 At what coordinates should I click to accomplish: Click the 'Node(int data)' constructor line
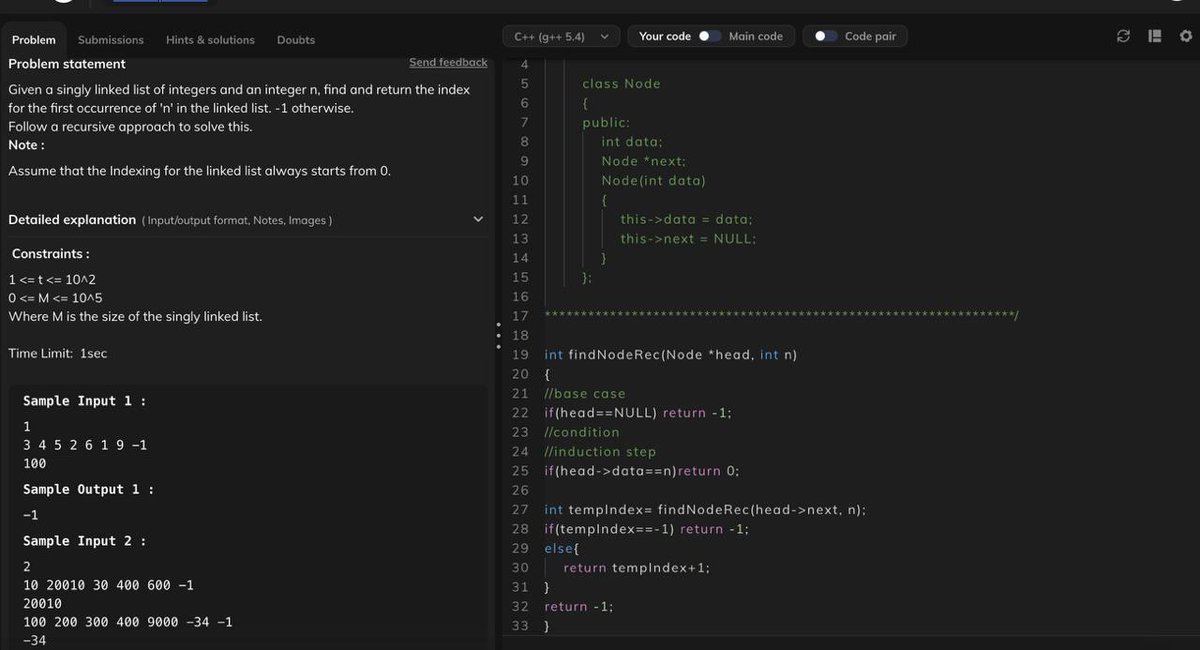coord(653,181)
